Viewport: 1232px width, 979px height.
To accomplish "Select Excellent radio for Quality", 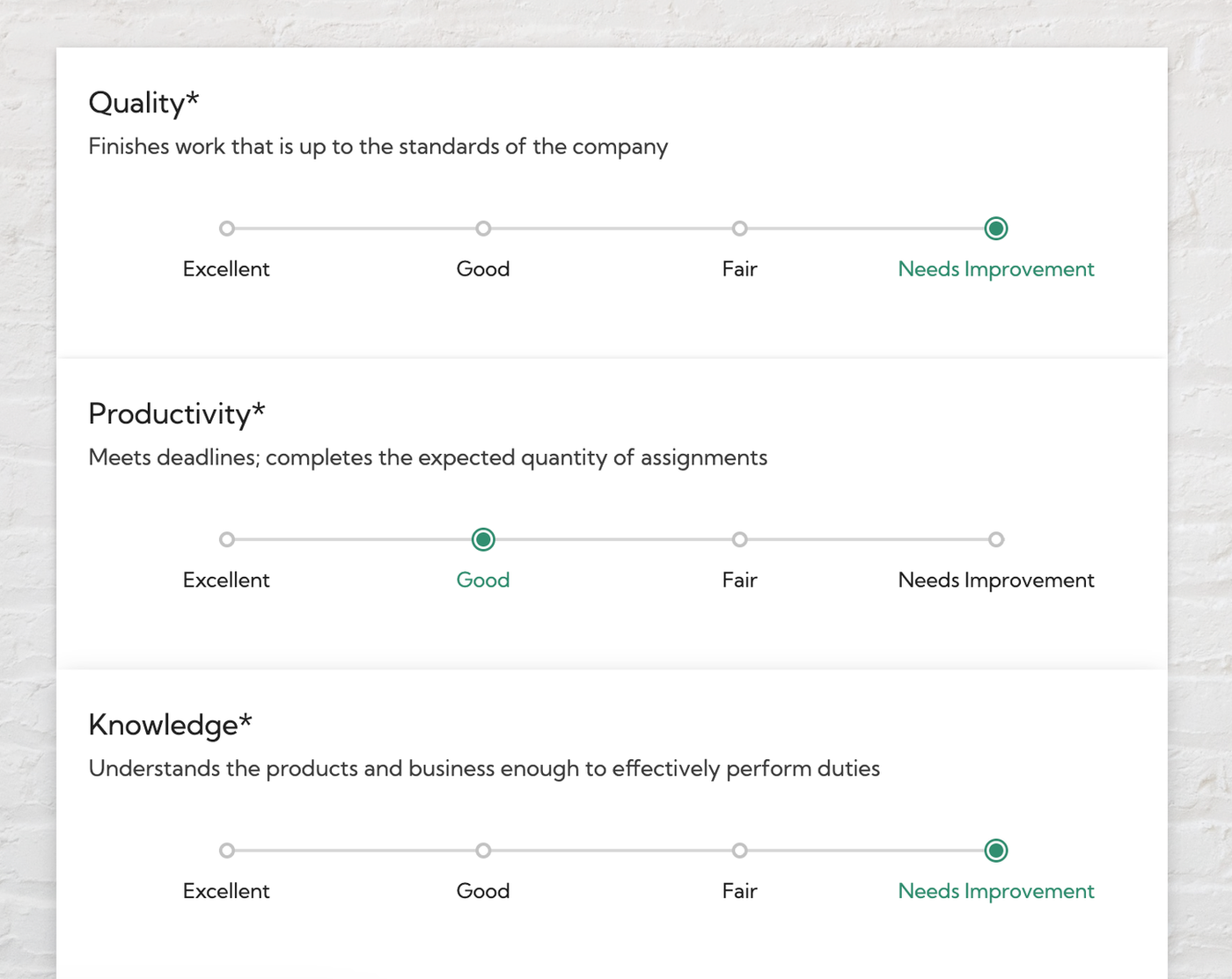I will tap(227, 229).
